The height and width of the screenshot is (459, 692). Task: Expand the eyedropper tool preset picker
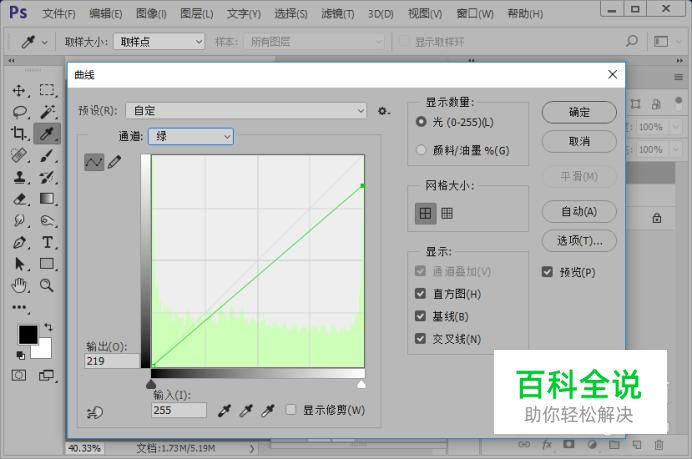coord(45,43)
